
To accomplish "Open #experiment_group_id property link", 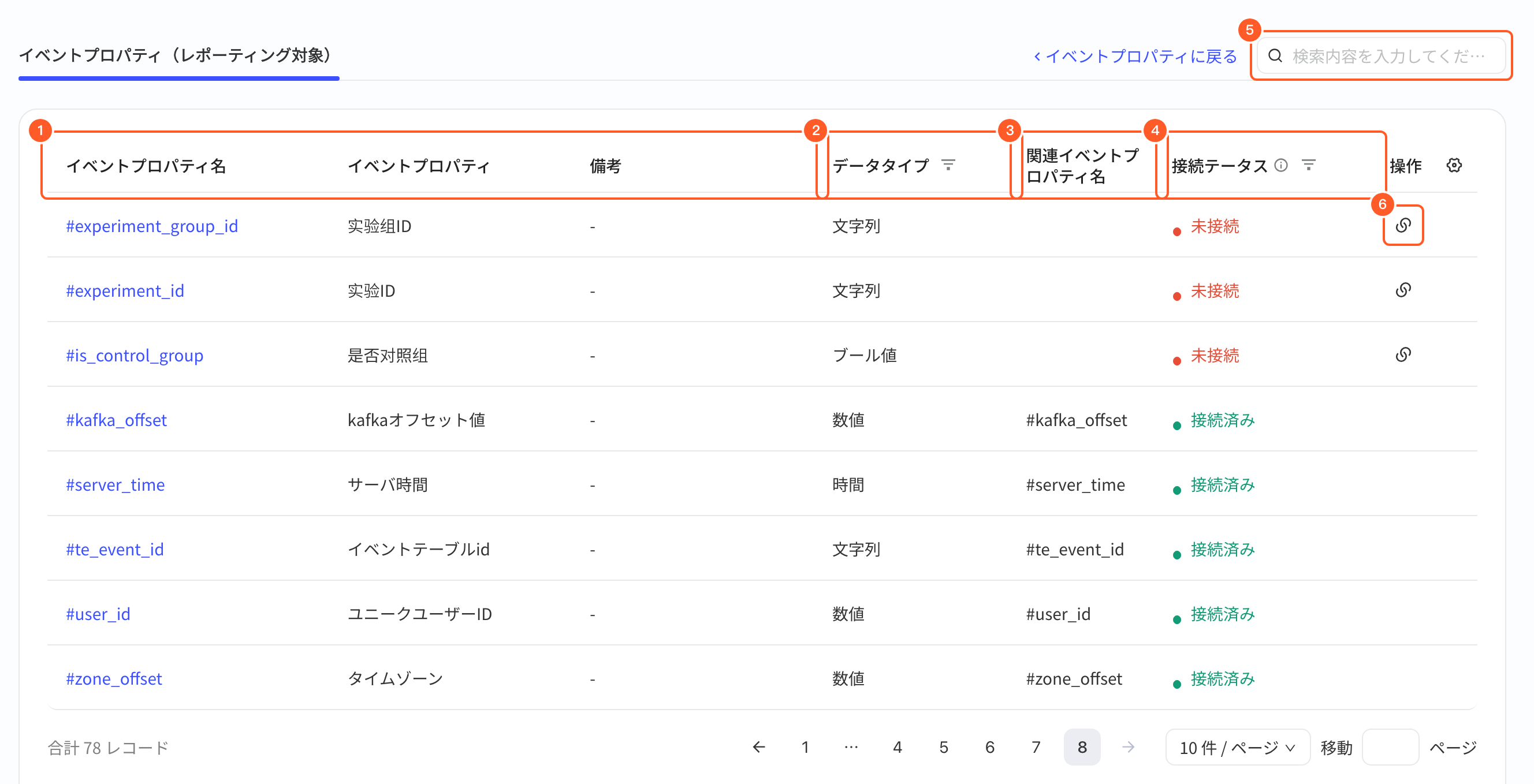I will (152, 226).
